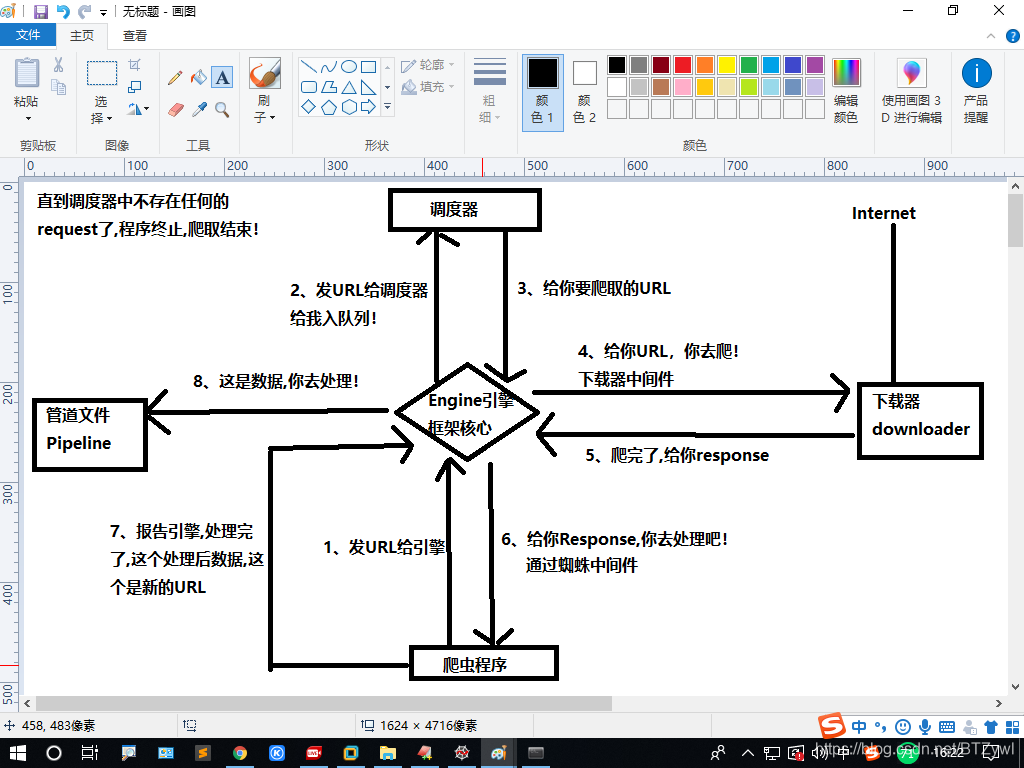Image resolution: width=1024 pixels, height=768 pixels.
Task: Click the Sogou input method icon
Action: [832, 726]
